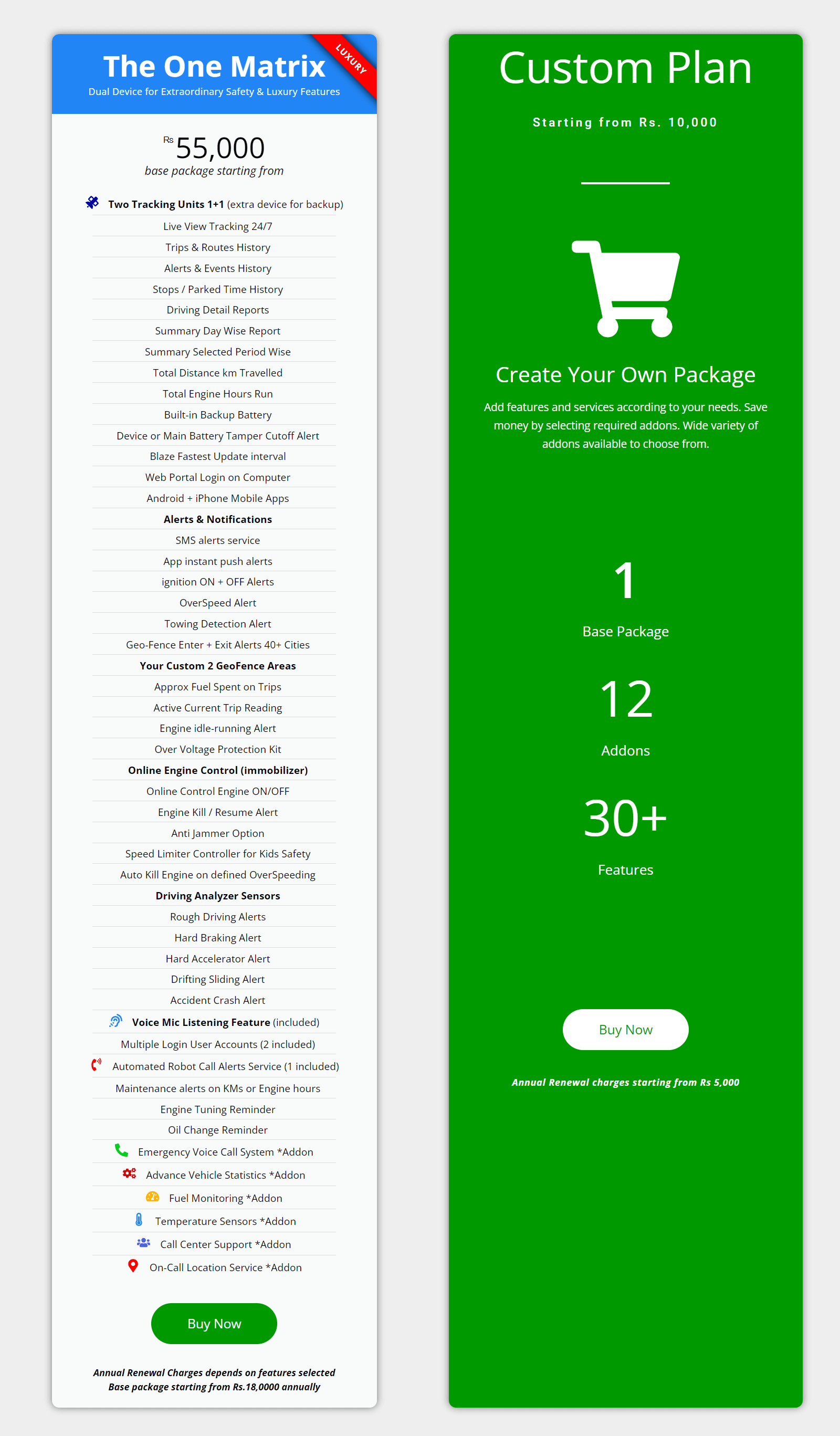
Task: Click the red map pin beside On-Call Location Service
Action: [133, 1265]
